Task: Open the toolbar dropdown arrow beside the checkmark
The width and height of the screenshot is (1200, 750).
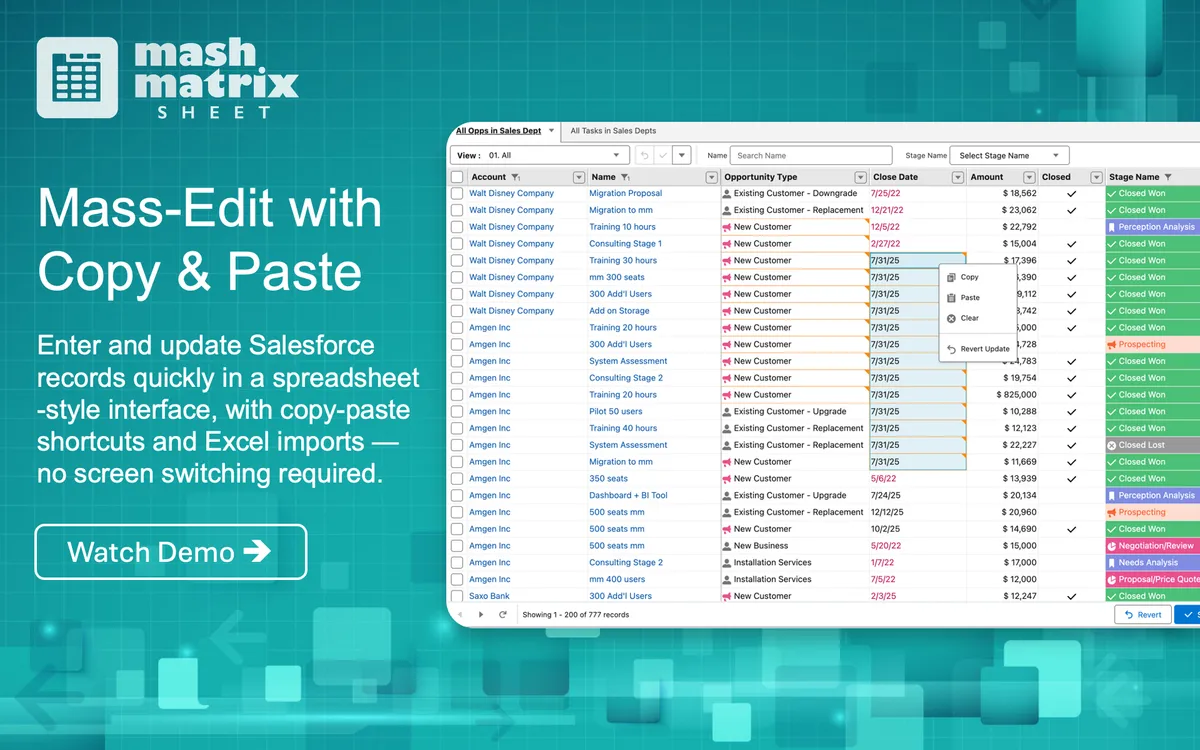Action: click(682, 156)
